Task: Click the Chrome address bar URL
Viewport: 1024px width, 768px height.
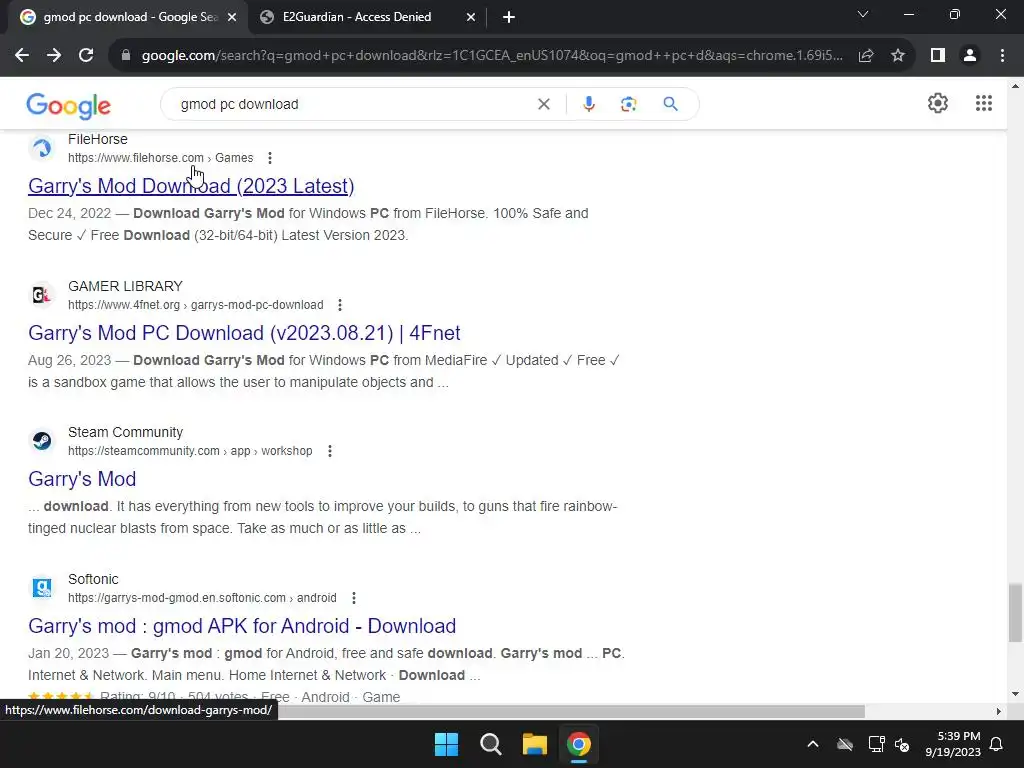Action: [x=492, y=56]
